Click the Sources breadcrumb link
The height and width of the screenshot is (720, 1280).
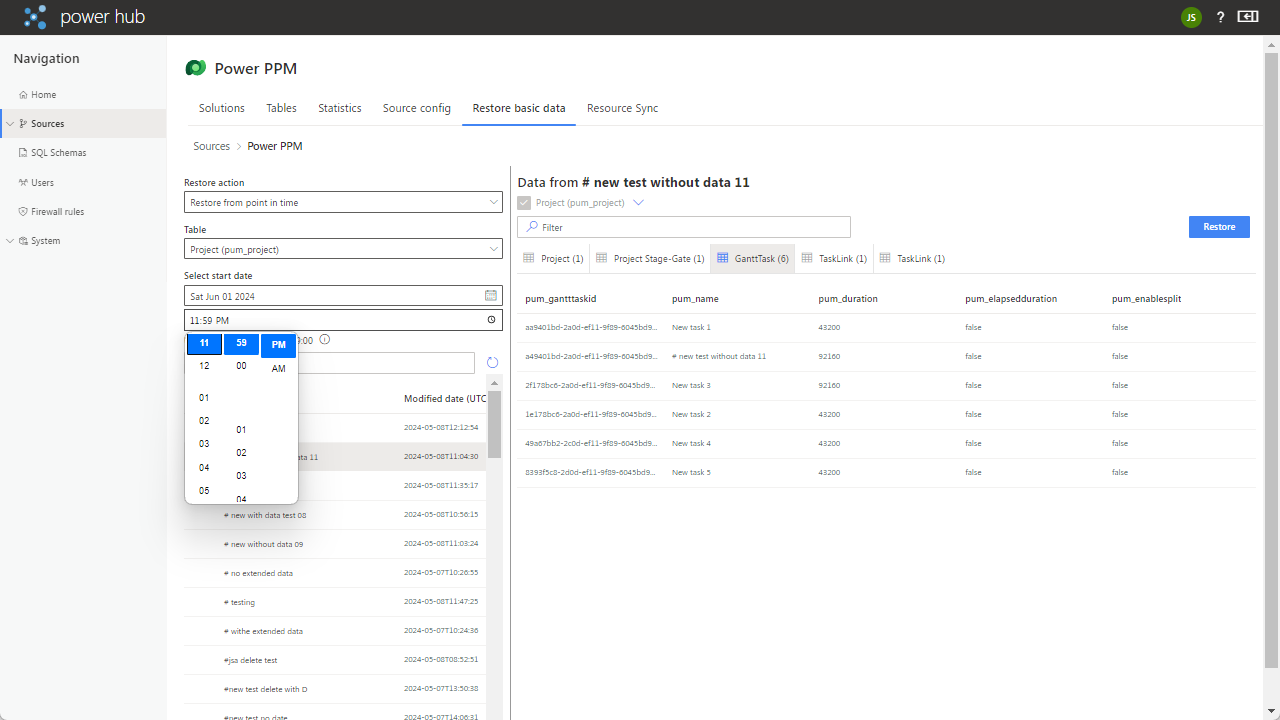coord(211,146)
